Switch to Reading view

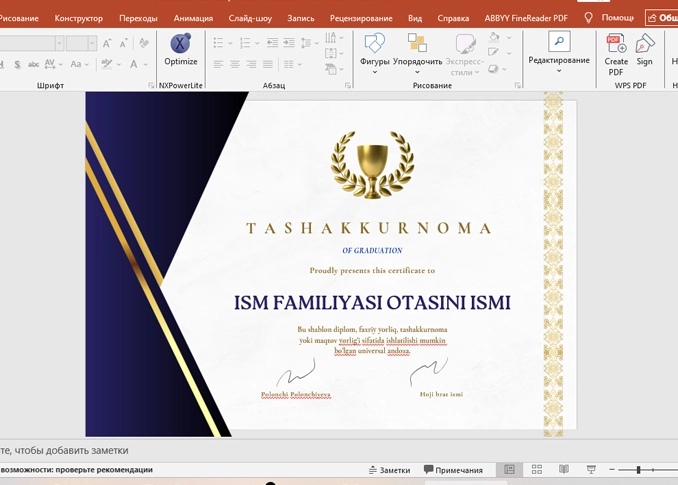[564, 469]
